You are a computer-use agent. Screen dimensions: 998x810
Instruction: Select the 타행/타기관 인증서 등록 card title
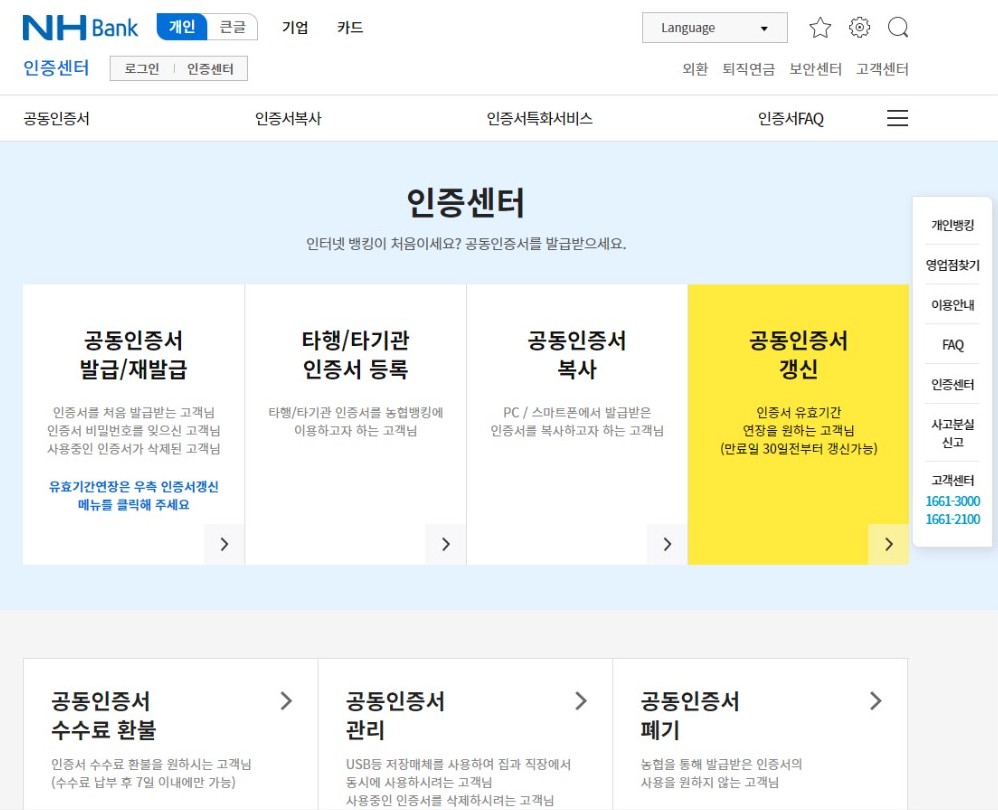[355, 354]
